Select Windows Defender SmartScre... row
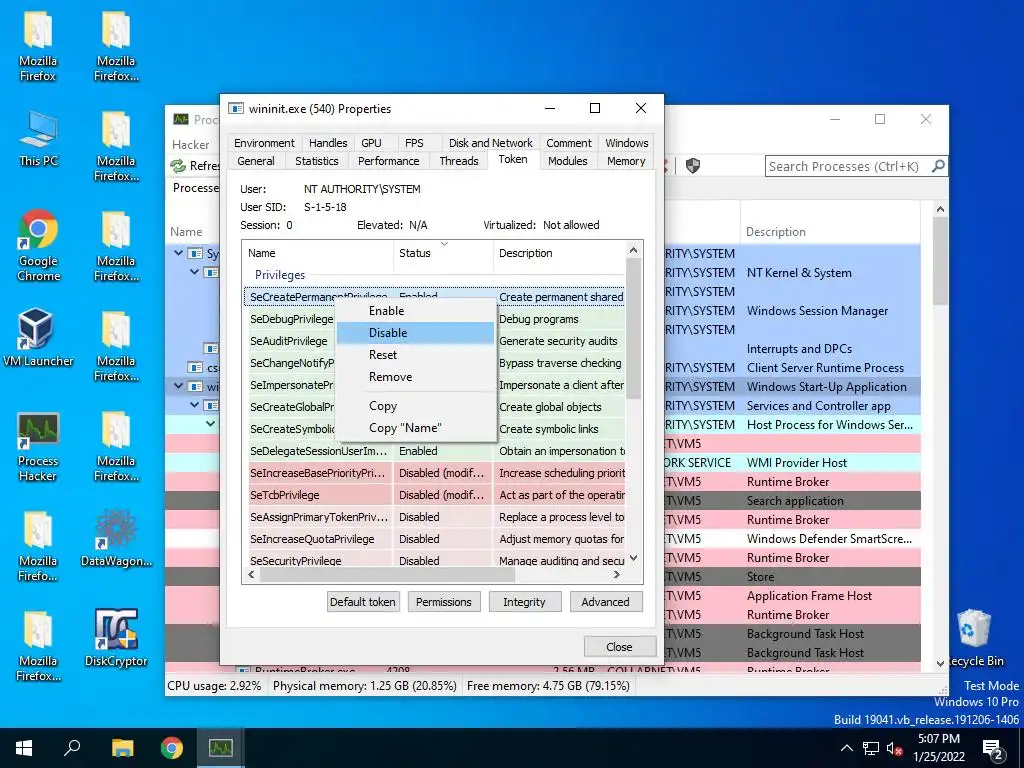 tap(792, 539)
